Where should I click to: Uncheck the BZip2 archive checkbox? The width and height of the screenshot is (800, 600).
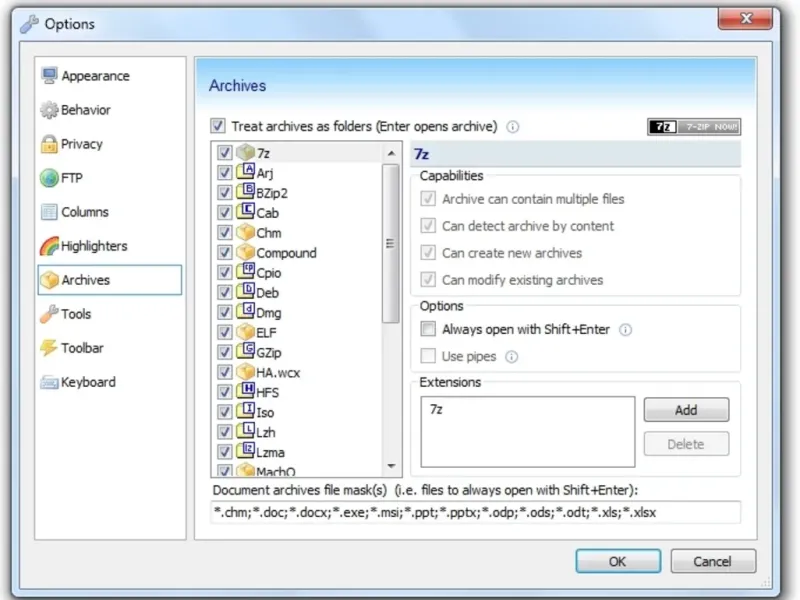[224, 192]
